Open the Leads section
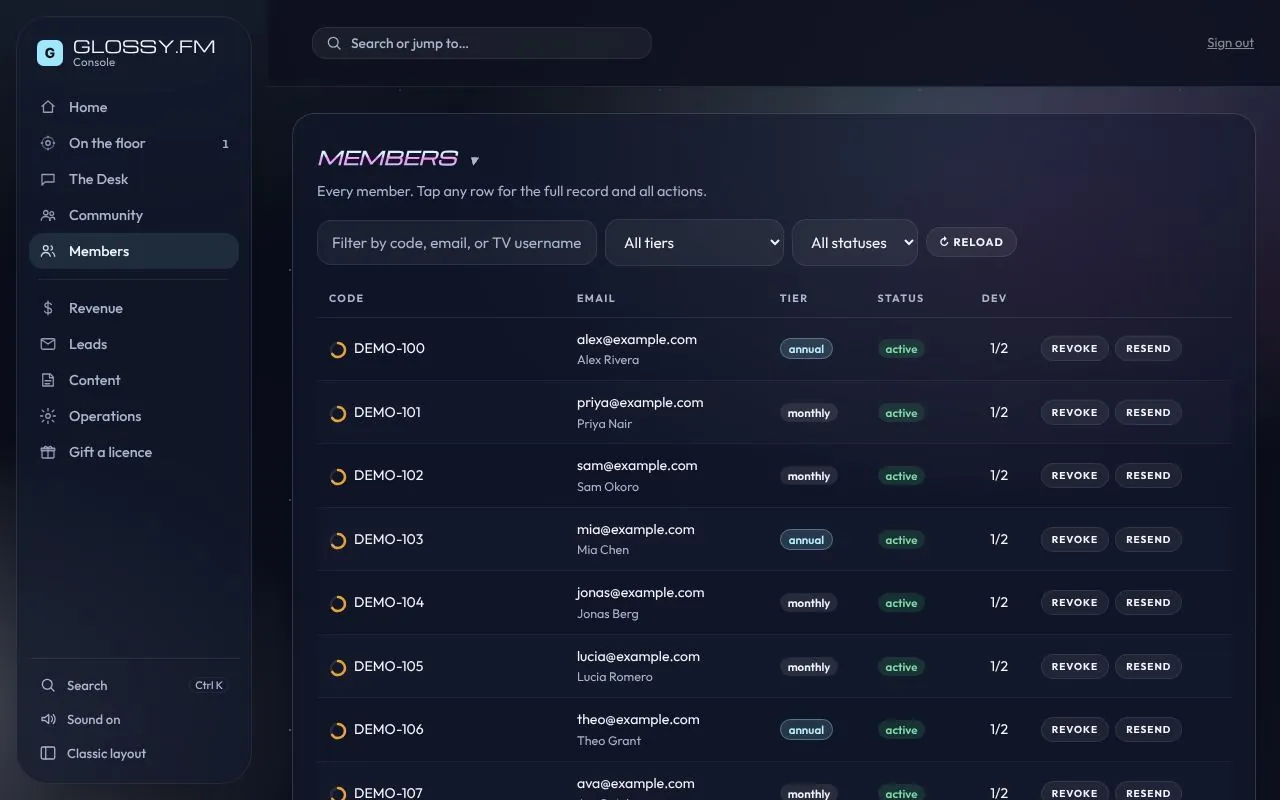Screen dimensions: 1280x800 click(x=134, y=344)
